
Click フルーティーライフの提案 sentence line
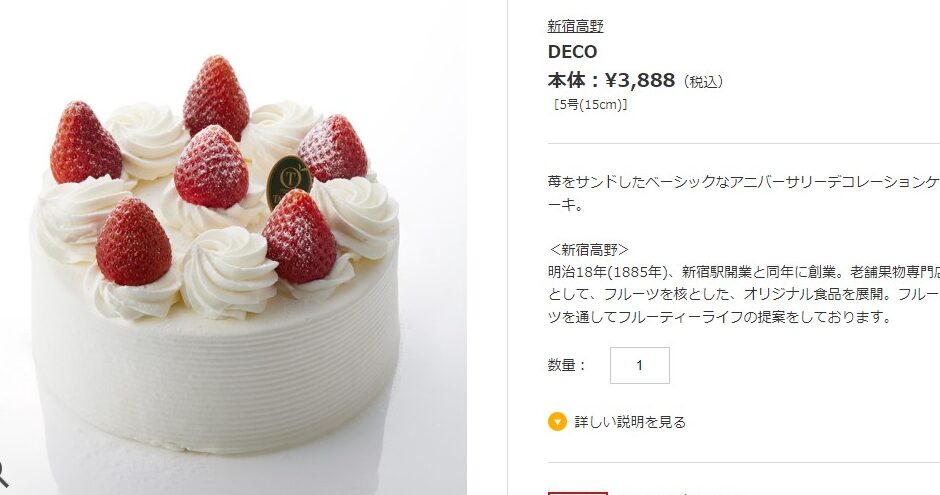[x=720, y=317]
